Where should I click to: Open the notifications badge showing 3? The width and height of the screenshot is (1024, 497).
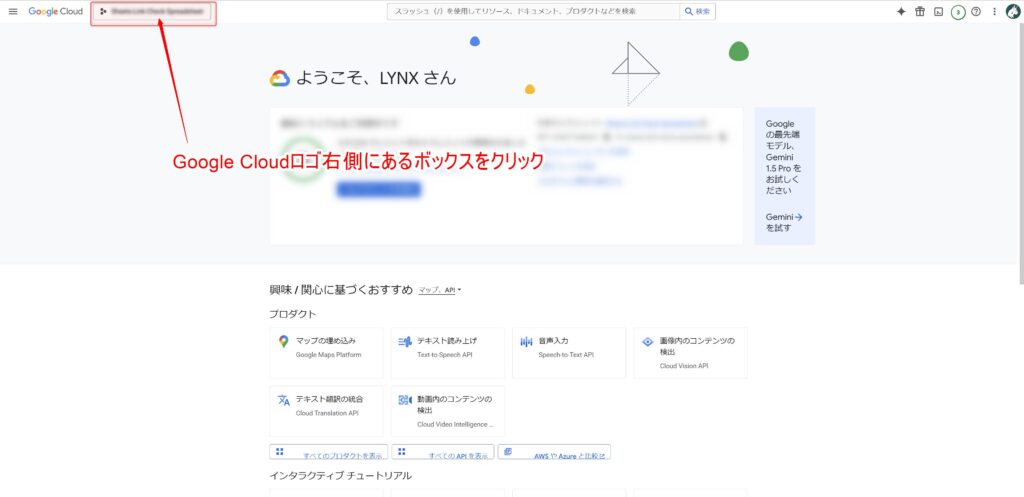pyautogui.click(x=958, y=12)
